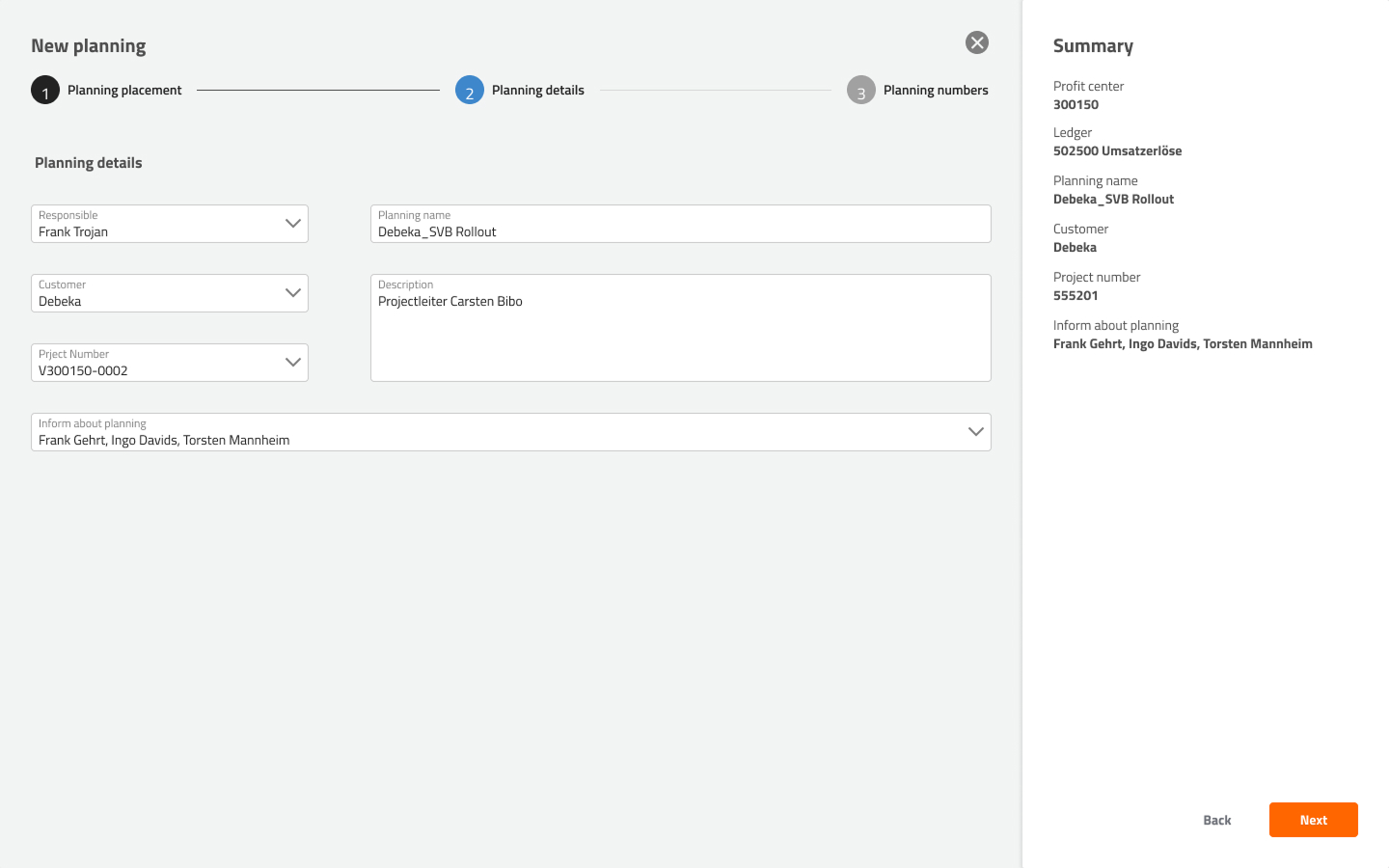
Task: Expand the Prject Number dropdown chevron
Action: (x=292, y=363)
